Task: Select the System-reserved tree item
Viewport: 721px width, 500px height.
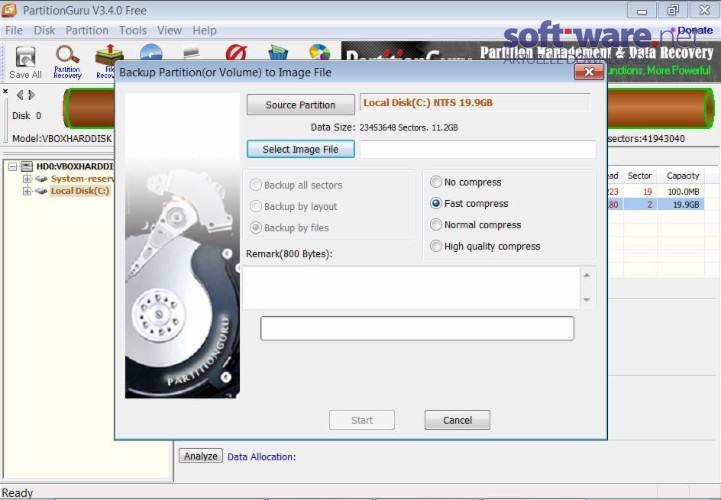Action: (82, 178)
